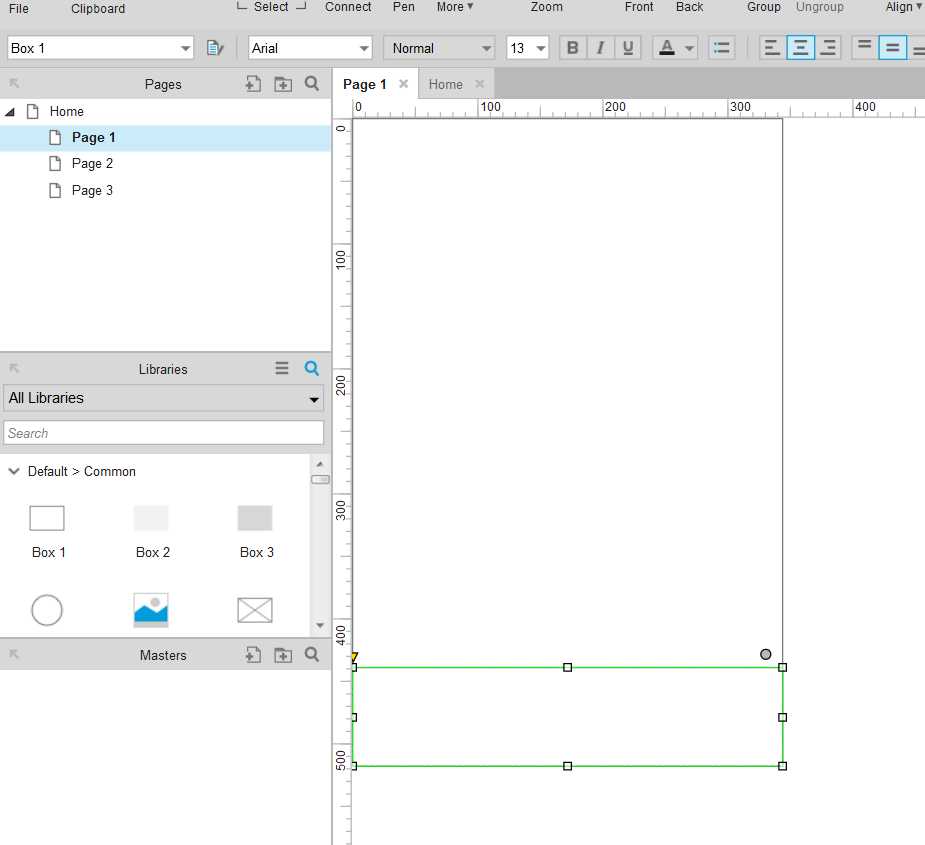Pop out the Masters panel

click(14, 654)
